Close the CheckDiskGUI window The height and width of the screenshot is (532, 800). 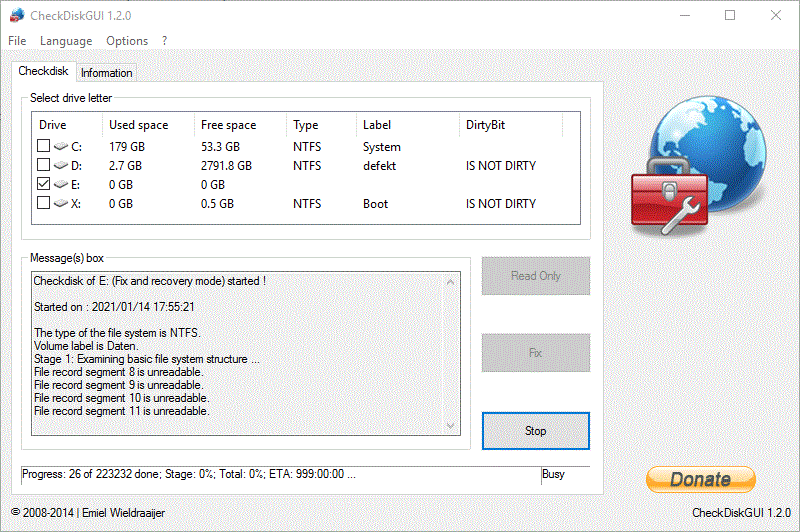point(776,15)
